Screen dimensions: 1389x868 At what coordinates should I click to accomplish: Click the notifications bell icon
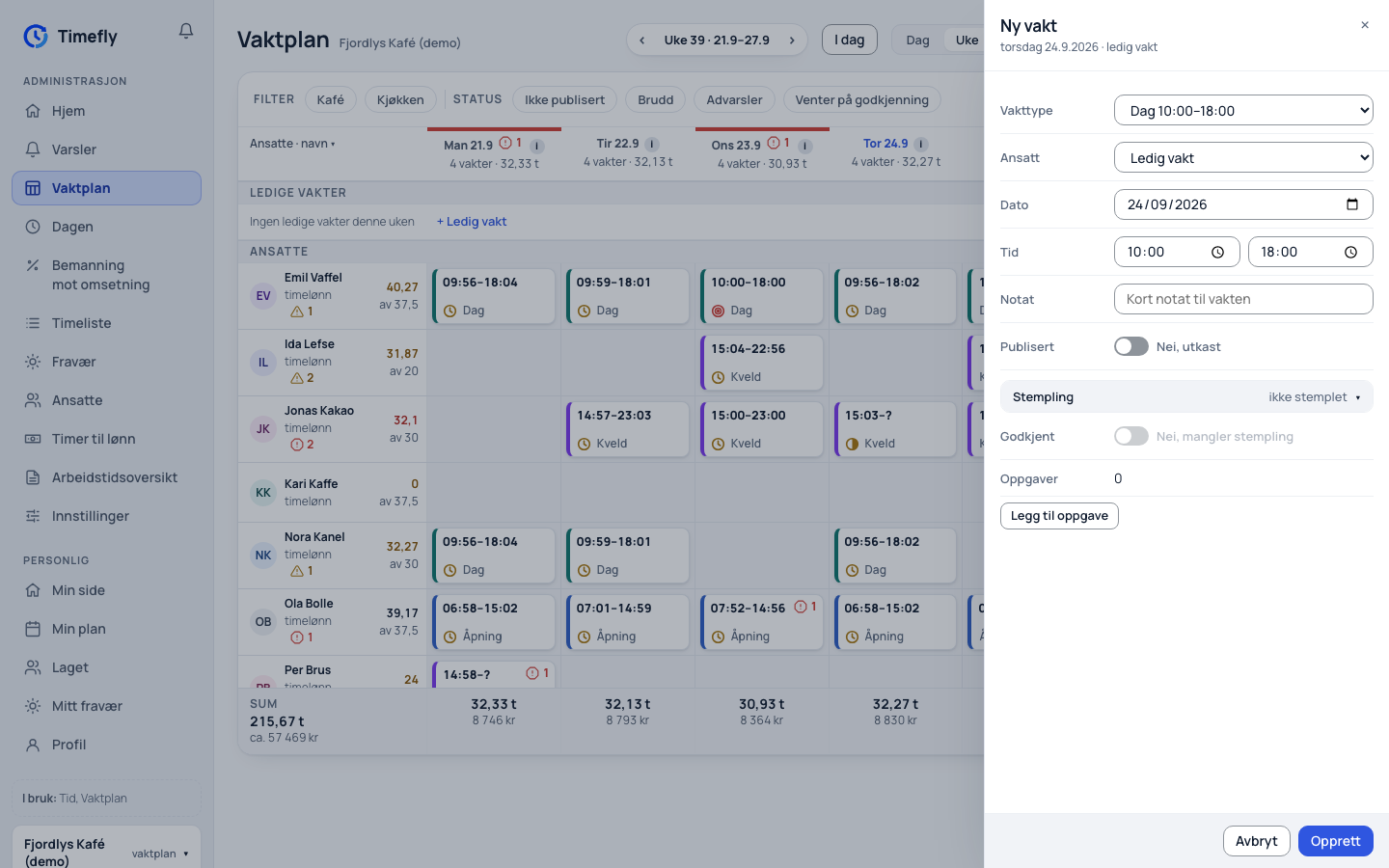coord(186,31)
